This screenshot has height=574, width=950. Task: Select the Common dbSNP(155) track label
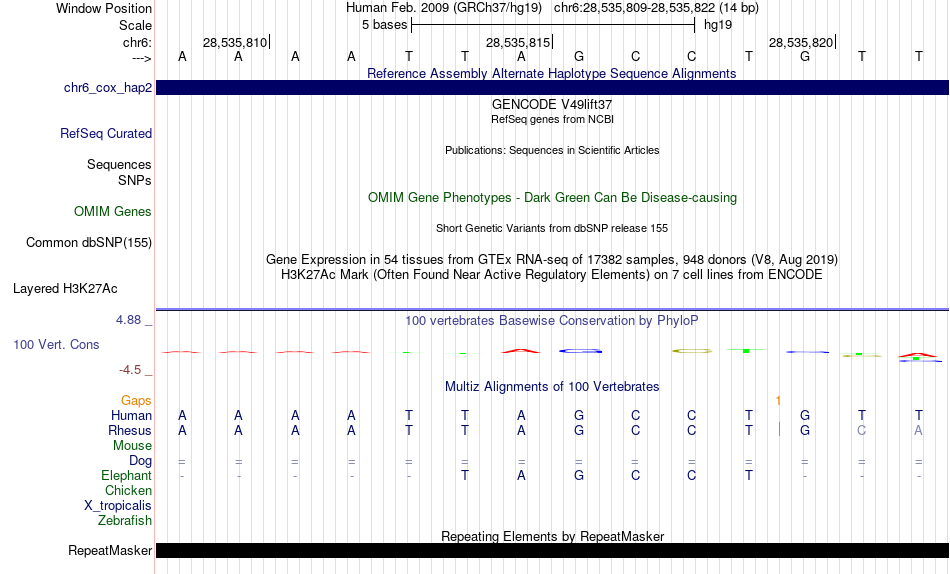[89, 242]
